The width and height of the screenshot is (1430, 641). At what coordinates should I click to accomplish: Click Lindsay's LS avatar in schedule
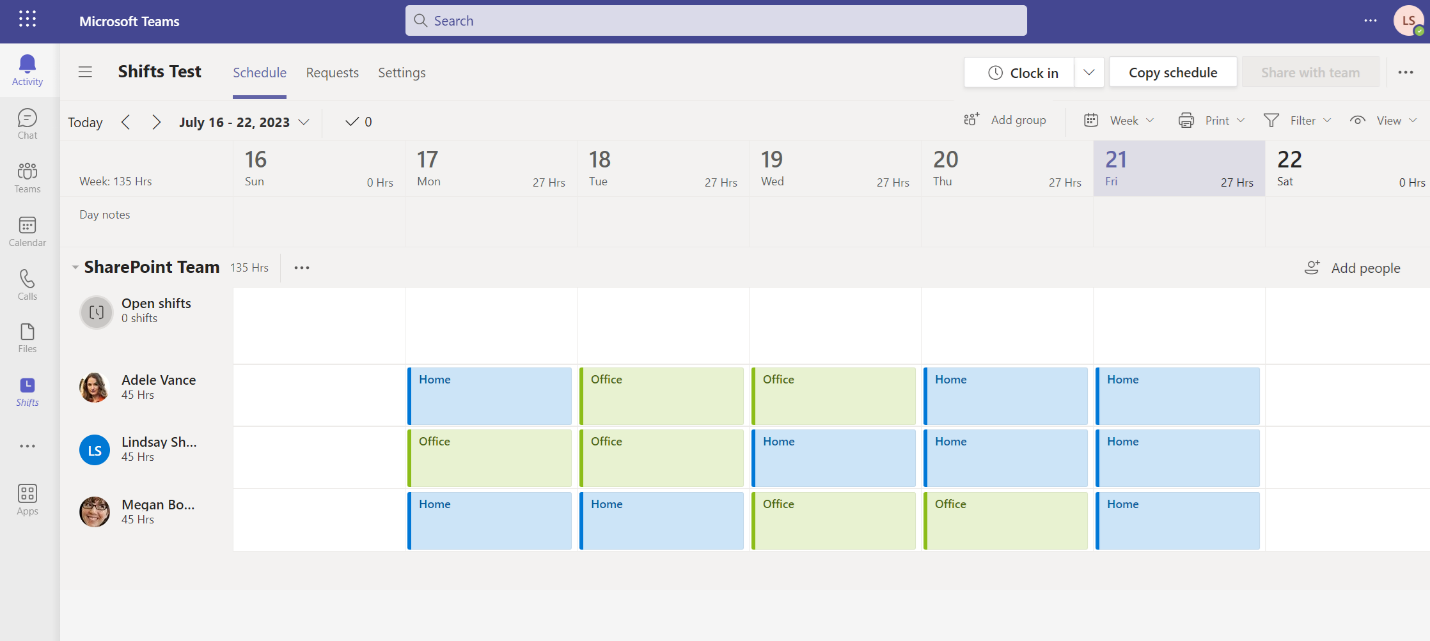coord(95,450)
